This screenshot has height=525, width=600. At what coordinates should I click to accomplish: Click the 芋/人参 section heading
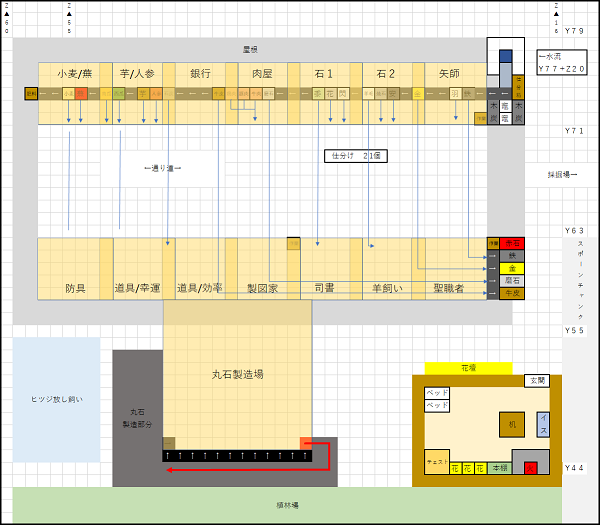click(x=137, y=73)
